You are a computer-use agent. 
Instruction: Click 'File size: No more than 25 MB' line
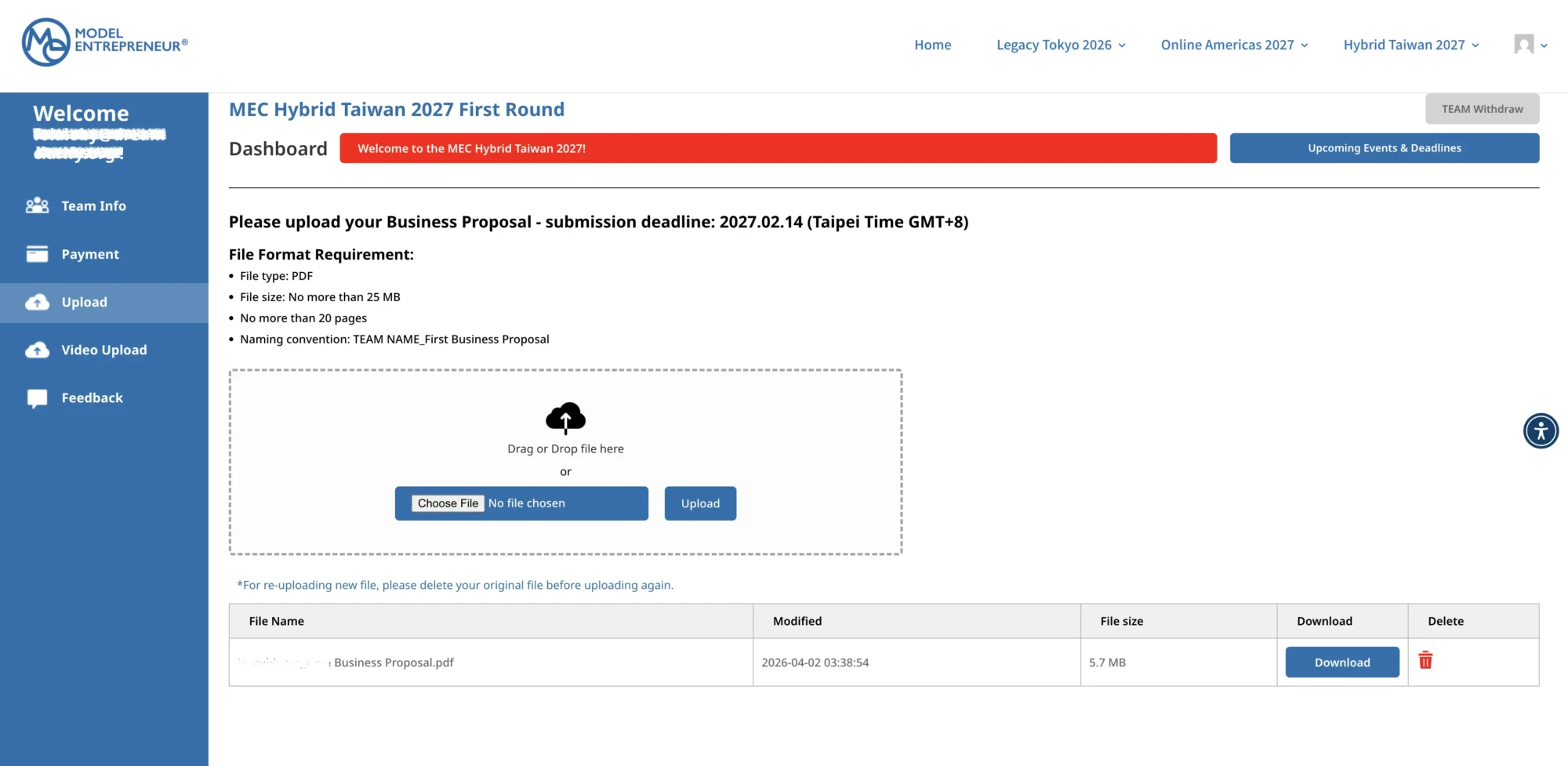(x=320, y=297)
